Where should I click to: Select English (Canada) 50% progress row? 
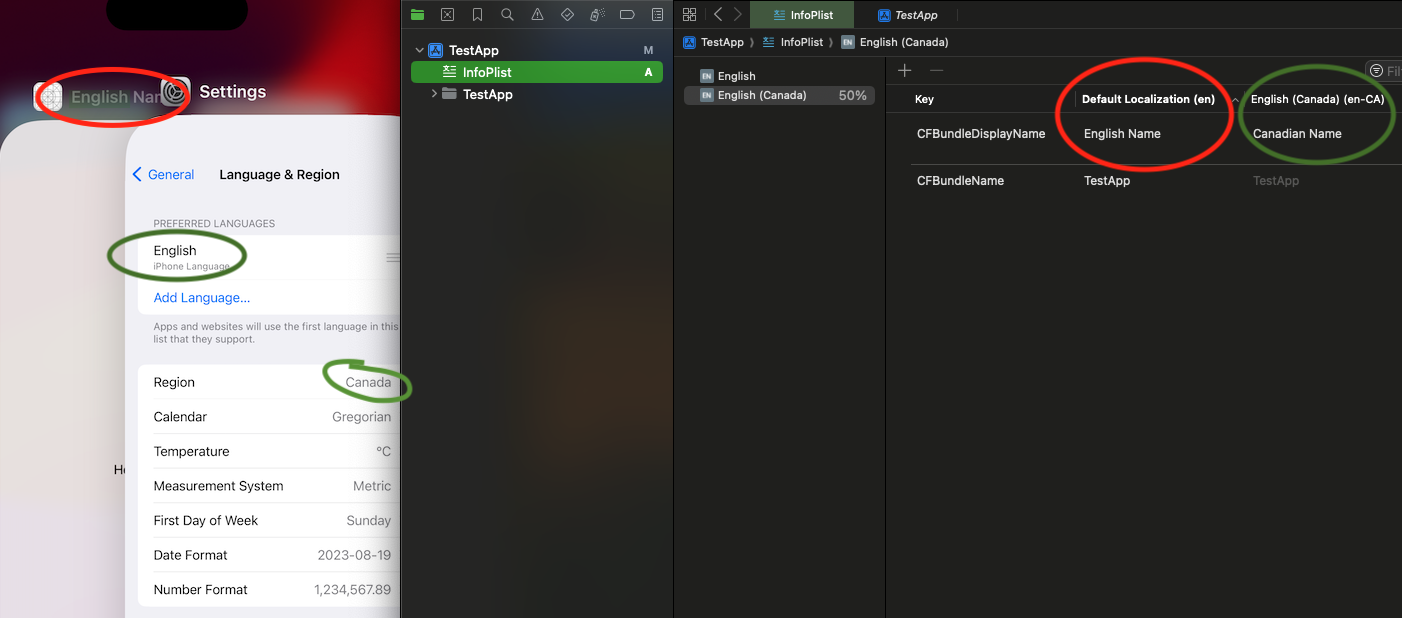pos(778,95)
